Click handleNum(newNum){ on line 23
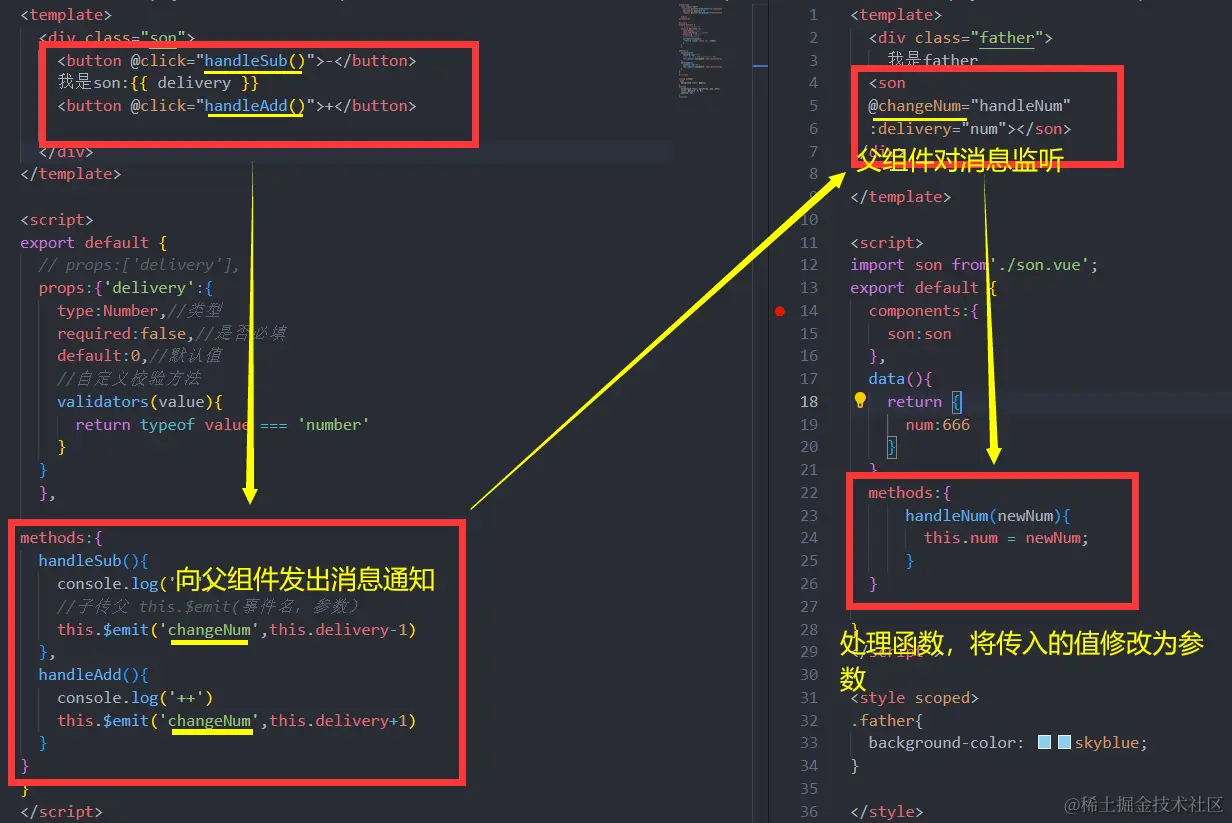 tap(988, 515)
